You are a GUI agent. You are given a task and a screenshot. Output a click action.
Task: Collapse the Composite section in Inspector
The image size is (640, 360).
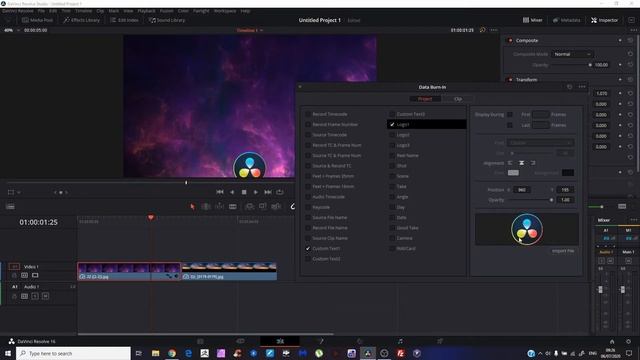527,40
